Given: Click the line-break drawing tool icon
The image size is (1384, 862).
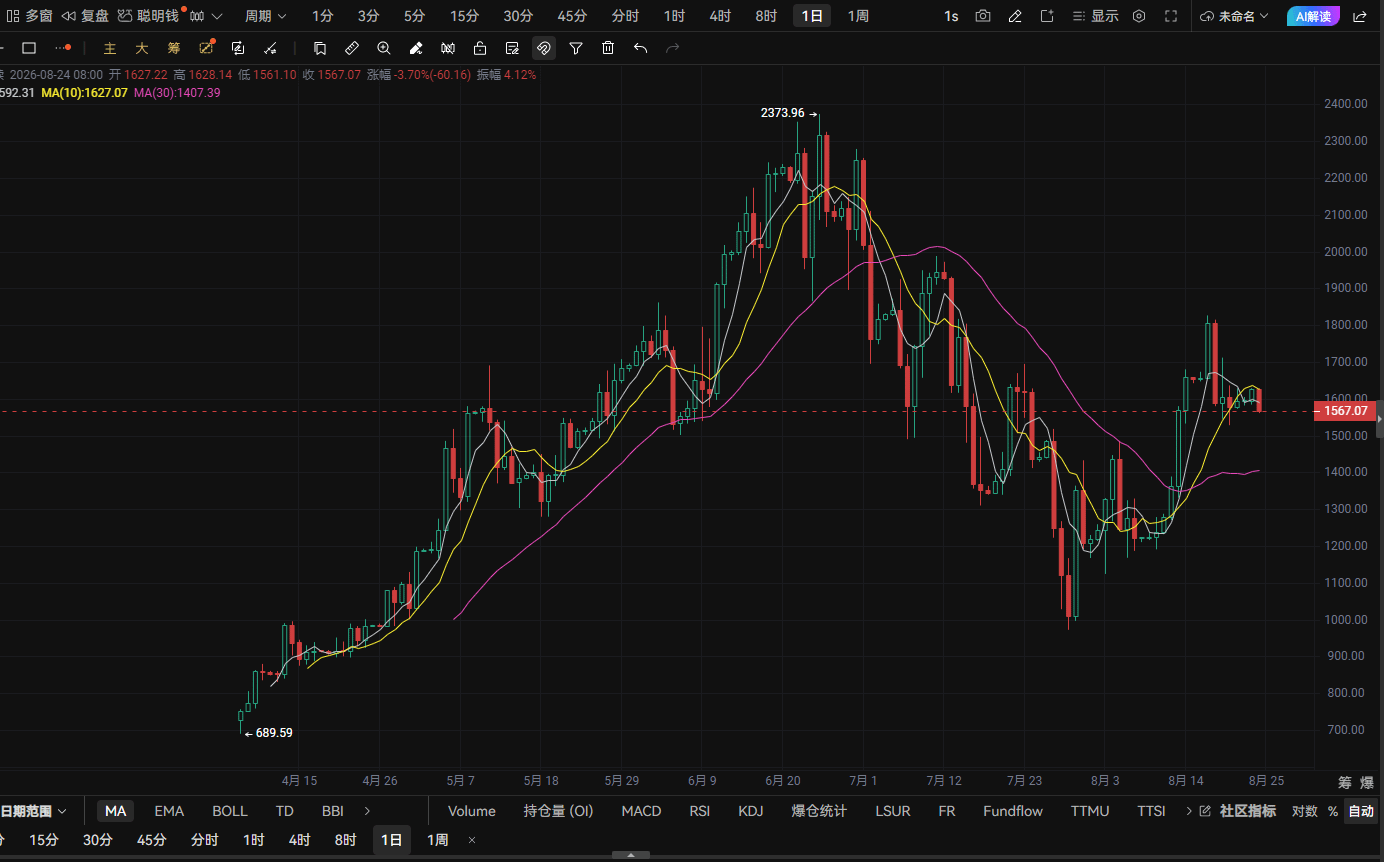Looking at the screenshot, I should pos(270,48).
